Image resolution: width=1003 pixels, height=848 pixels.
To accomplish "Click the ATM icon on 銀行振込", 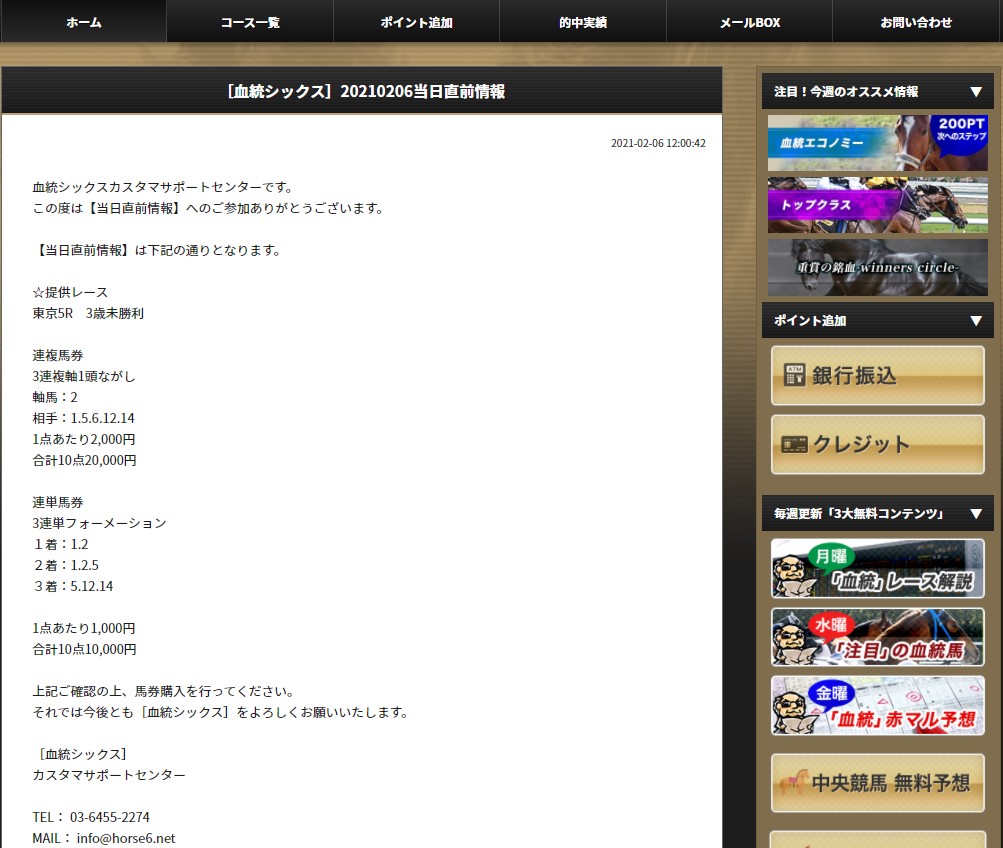I will coord(794,375).
